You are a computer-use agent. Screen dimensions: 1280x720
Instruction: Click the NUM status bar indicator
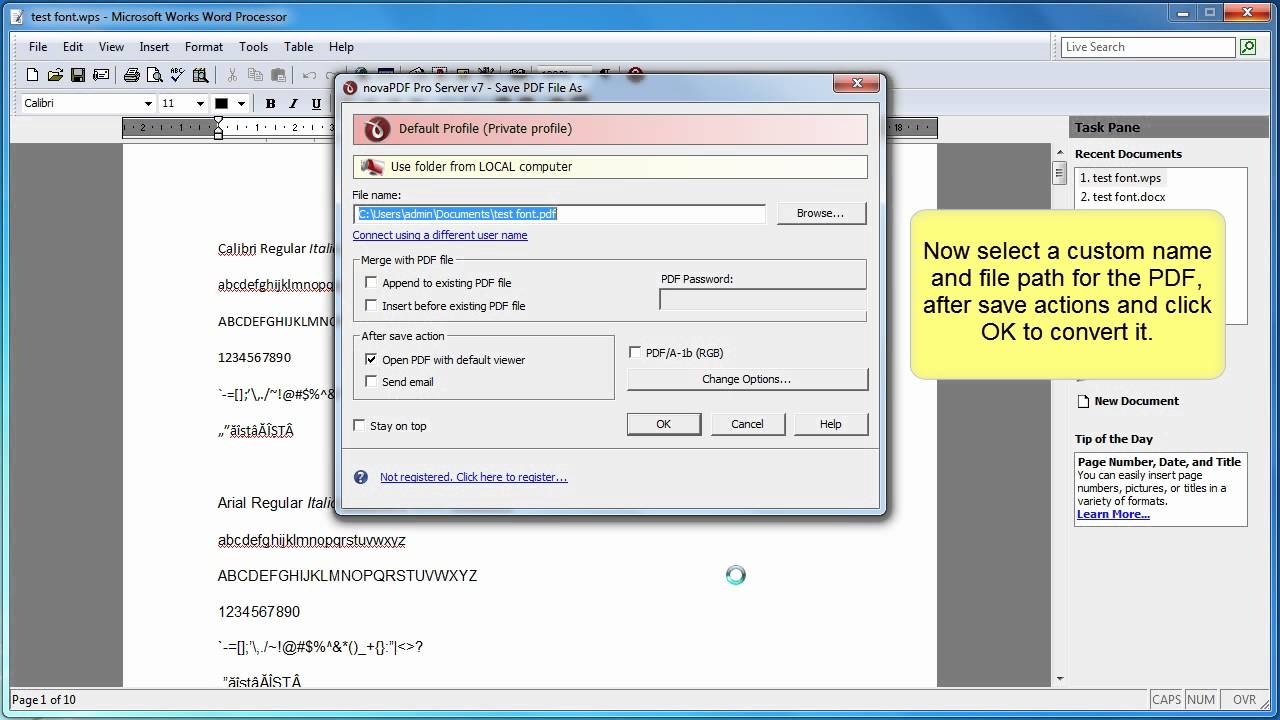coord(1201,700)
